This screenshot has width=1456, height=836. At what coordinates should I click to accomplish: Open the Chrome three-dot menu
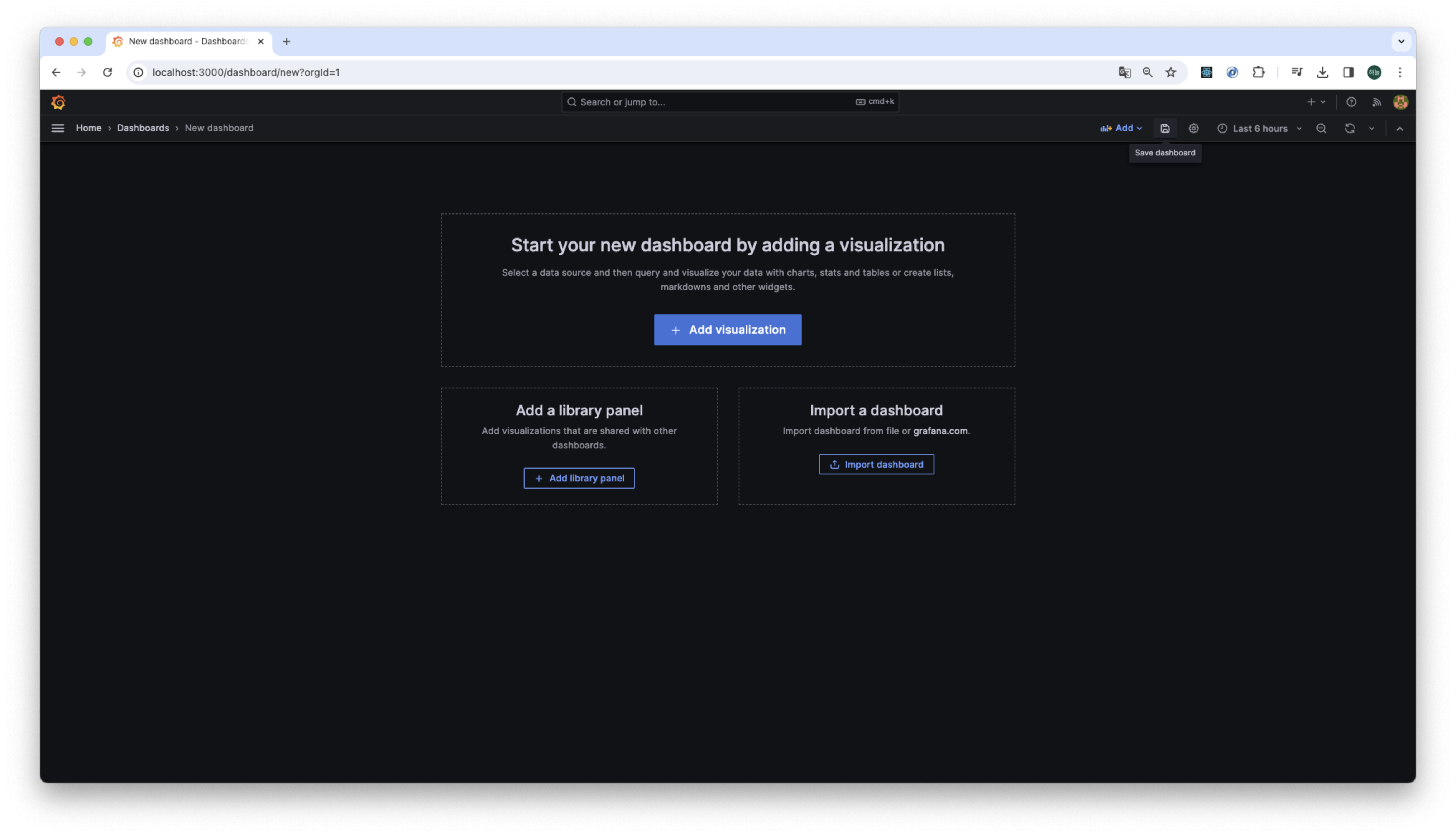point(1400,72)
